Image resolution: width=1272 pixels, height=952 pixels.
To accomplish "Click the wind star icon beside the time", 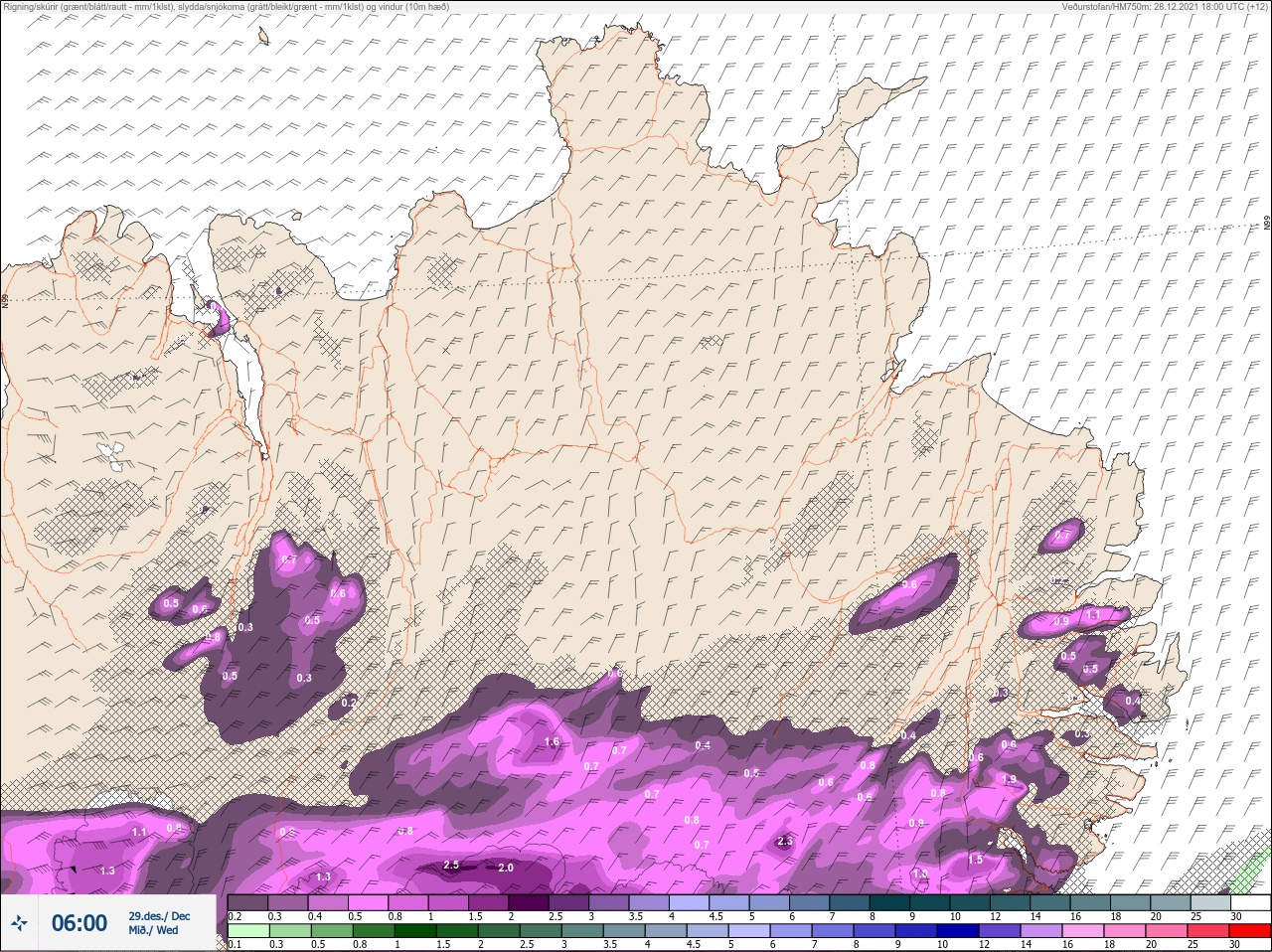I will [x=19, y=923].
